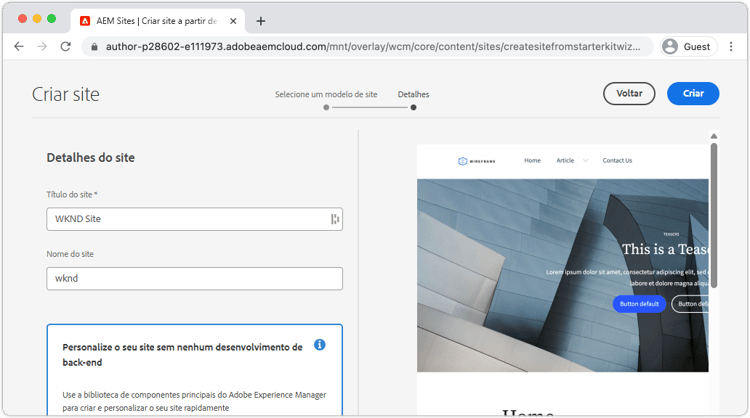This screenshot has width=750, height=418.
Task: Click the padlock site info icon
Action: [95, 47]
